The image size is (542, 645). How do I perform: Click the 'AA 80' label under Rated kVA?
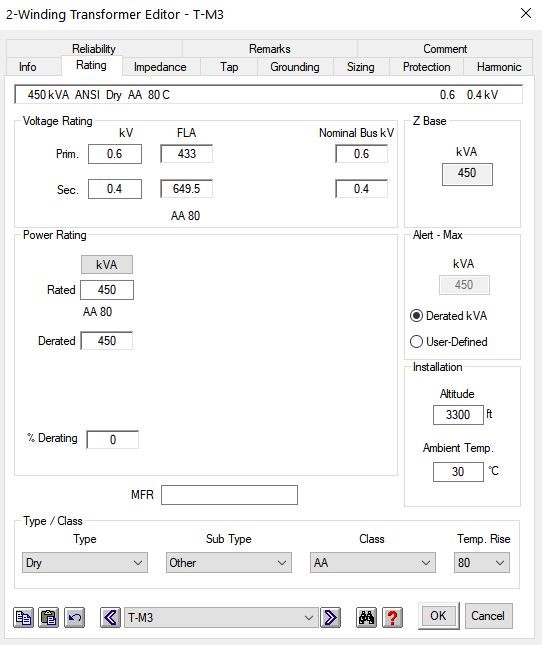[x=97, y=311]
